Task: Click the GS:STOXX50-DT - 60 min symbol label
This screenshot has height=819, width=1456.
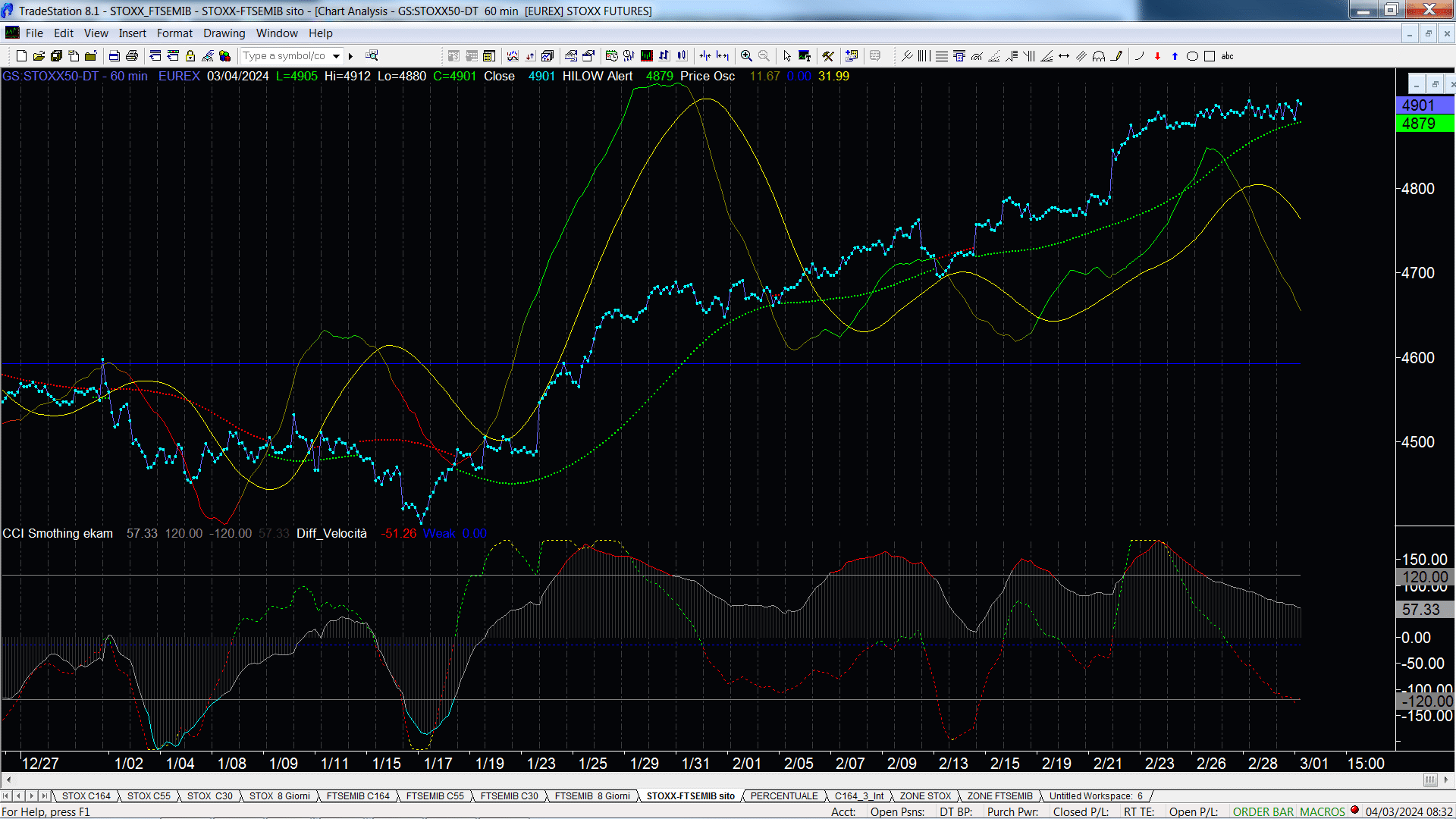Action: pyautogui.click(x=75, y=77)
